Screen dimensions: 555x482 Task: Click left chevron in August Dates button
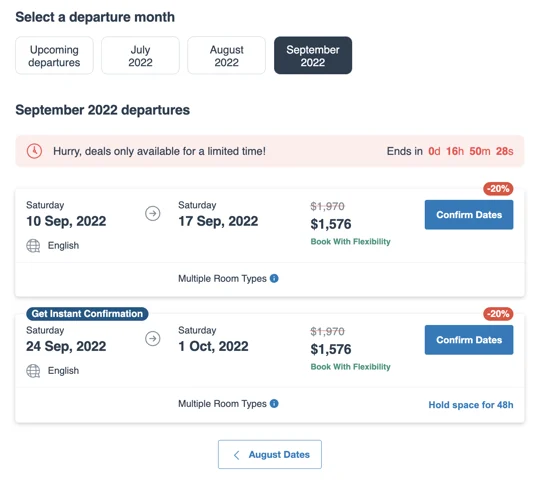point(237,455)
